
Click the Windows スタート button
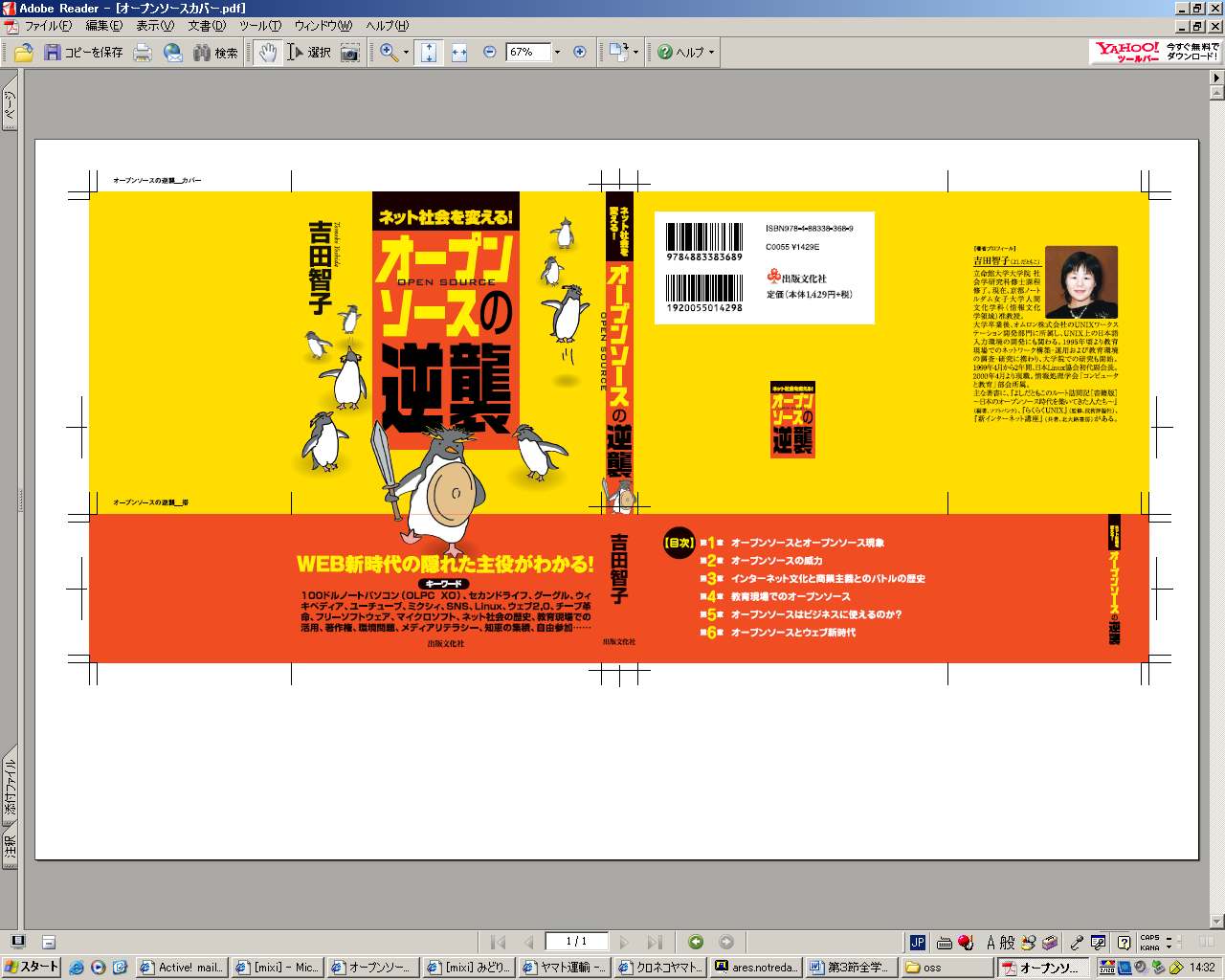(32, 968)
